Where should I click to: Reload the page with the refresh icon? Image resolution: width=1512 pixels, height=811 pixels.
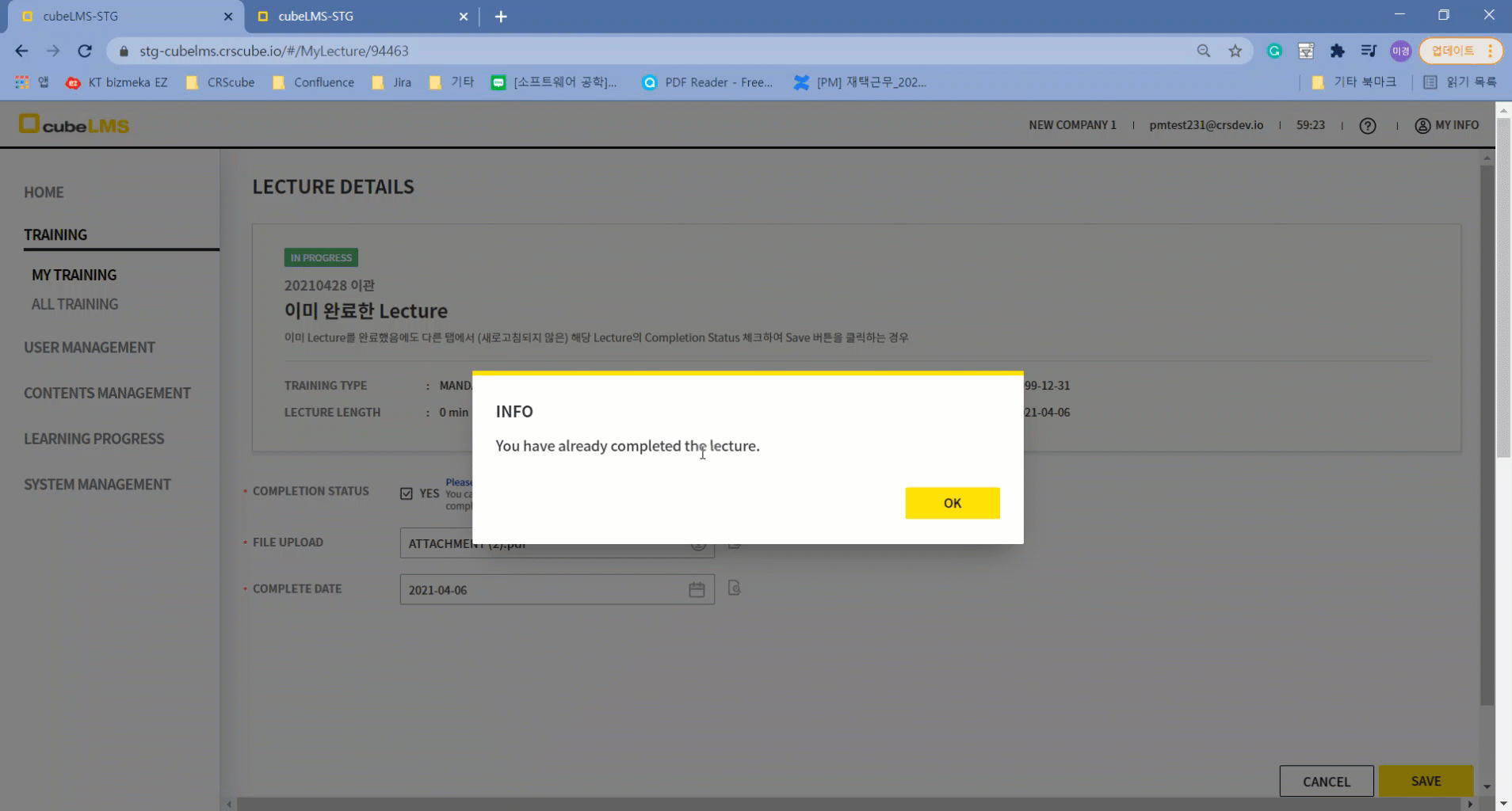coord(85,51)
